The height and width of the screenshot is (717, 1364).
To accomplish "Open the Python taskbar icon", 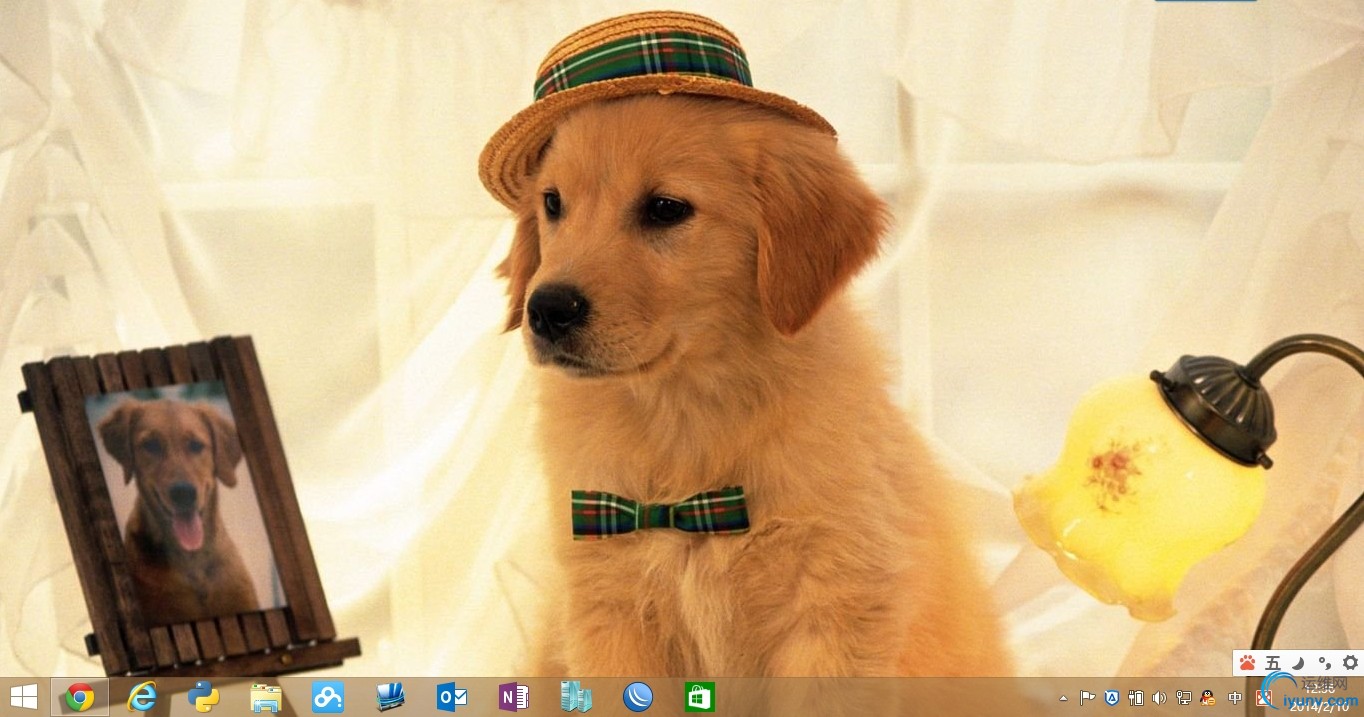I will point(204,697).
